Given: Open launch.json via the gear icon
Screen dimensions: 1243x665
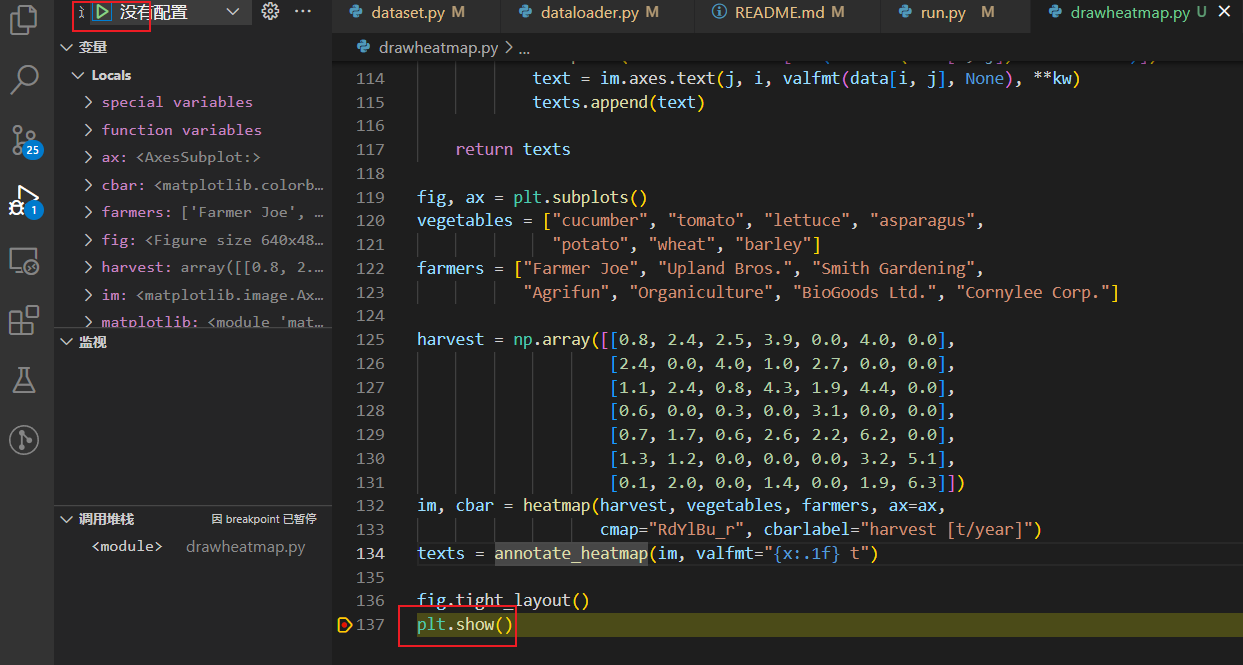Looking at the screenshot, I should (270, 11).
